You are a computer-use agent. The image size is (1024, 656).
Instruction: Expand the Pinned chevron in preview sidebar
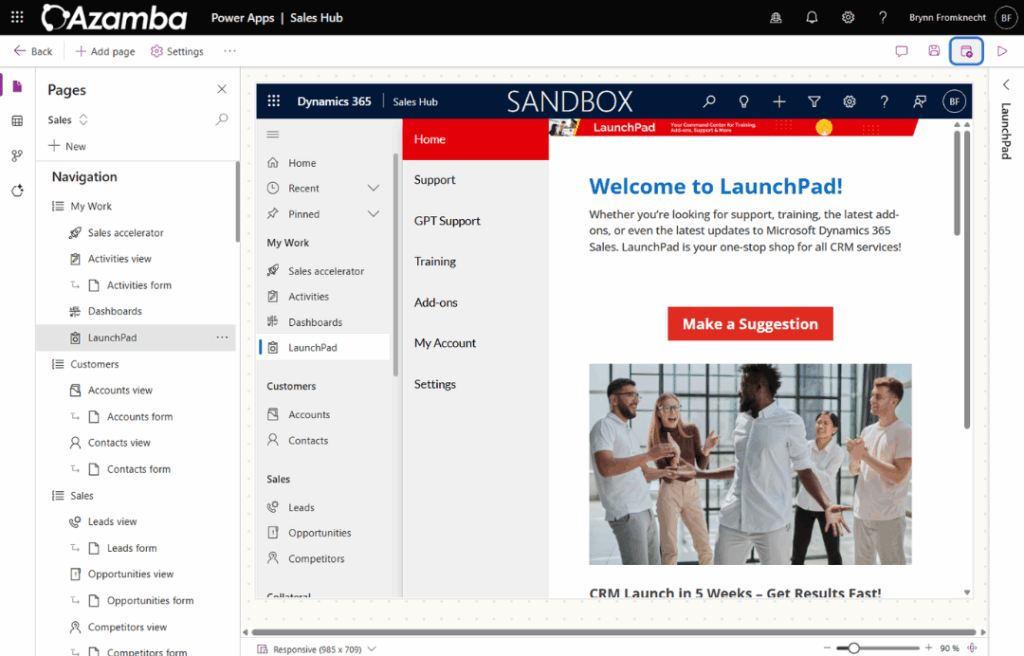point(374,214)
